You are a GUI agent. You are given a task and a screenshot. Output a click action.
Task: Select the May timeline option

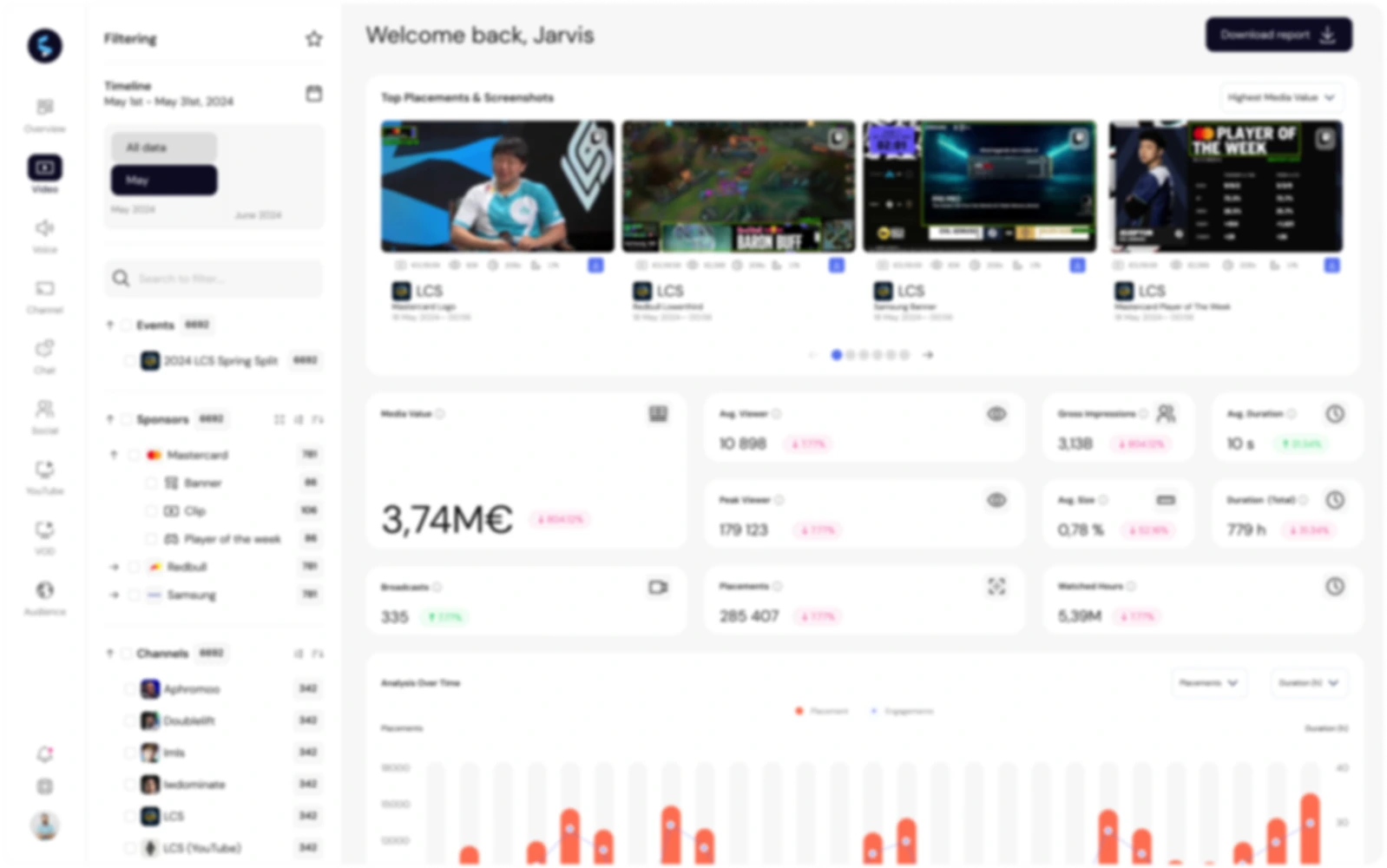pos(164,180)
